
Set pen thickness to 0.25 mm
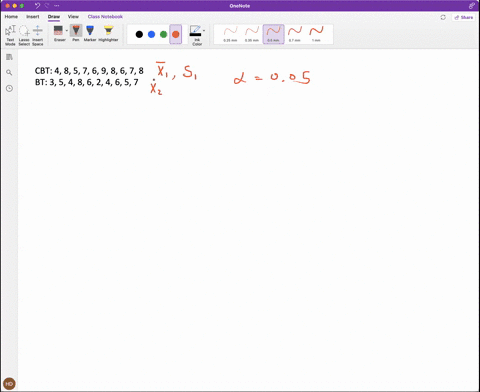pos(230,34)
